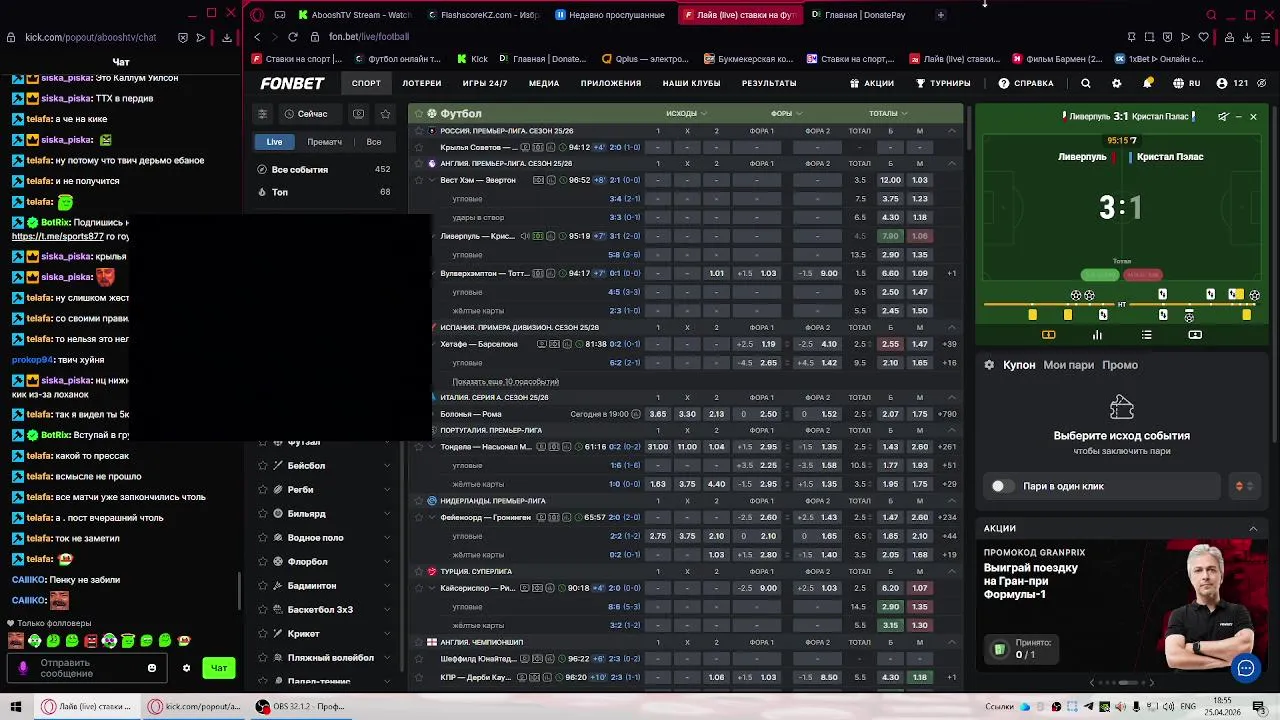Switch widget to field view icon
This screenshot has width=1280, height=720.
tap(1048, 335)
